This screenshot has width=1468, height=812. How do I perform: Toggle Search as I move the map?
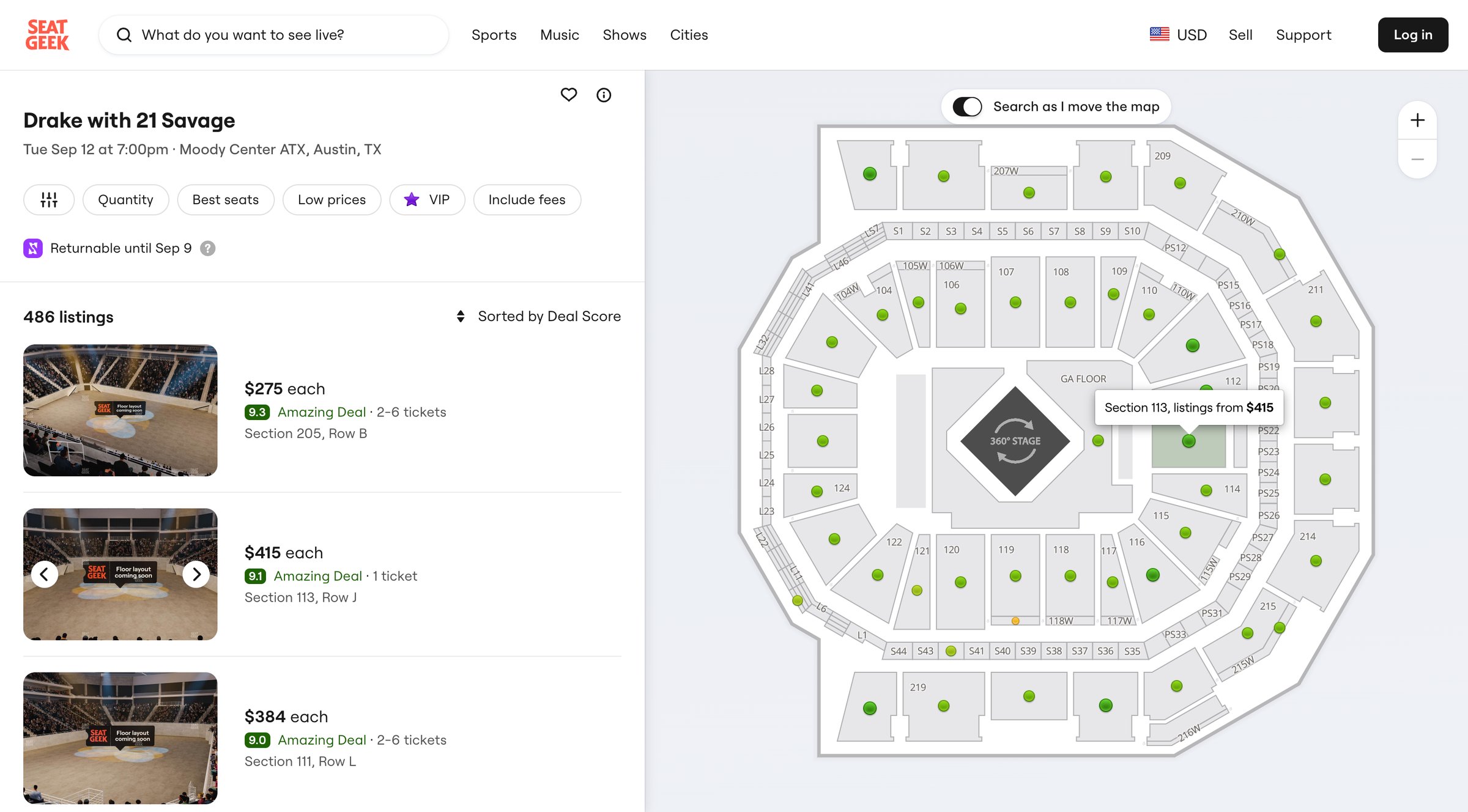(x=967, y=106)
